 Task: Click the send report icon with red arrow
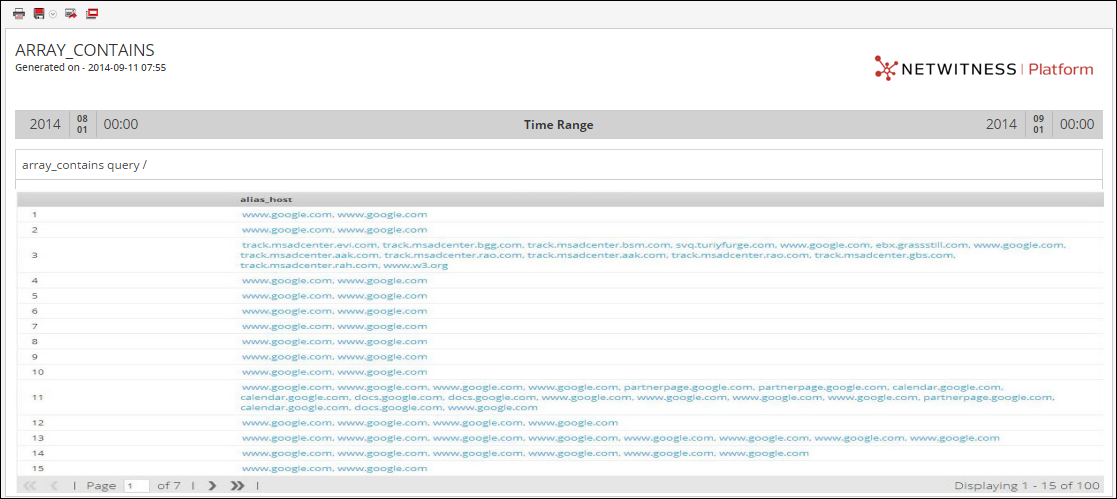point(71,14)
